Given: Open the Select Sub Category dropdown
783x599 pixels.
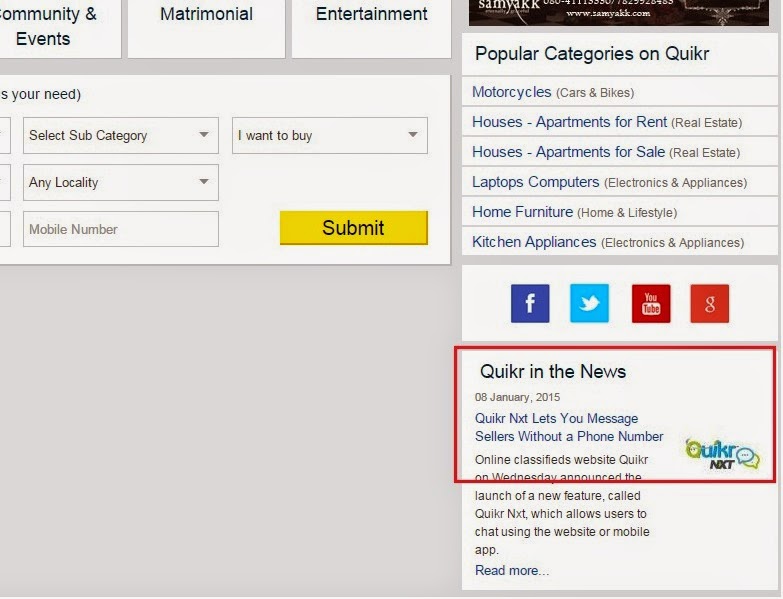Looking at the screenshot, I should [x=121, y=135].
